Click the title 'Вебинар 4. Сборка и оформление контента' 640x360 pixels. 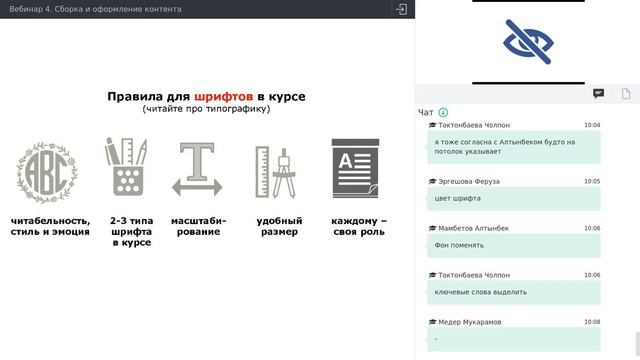pos(95,9)
